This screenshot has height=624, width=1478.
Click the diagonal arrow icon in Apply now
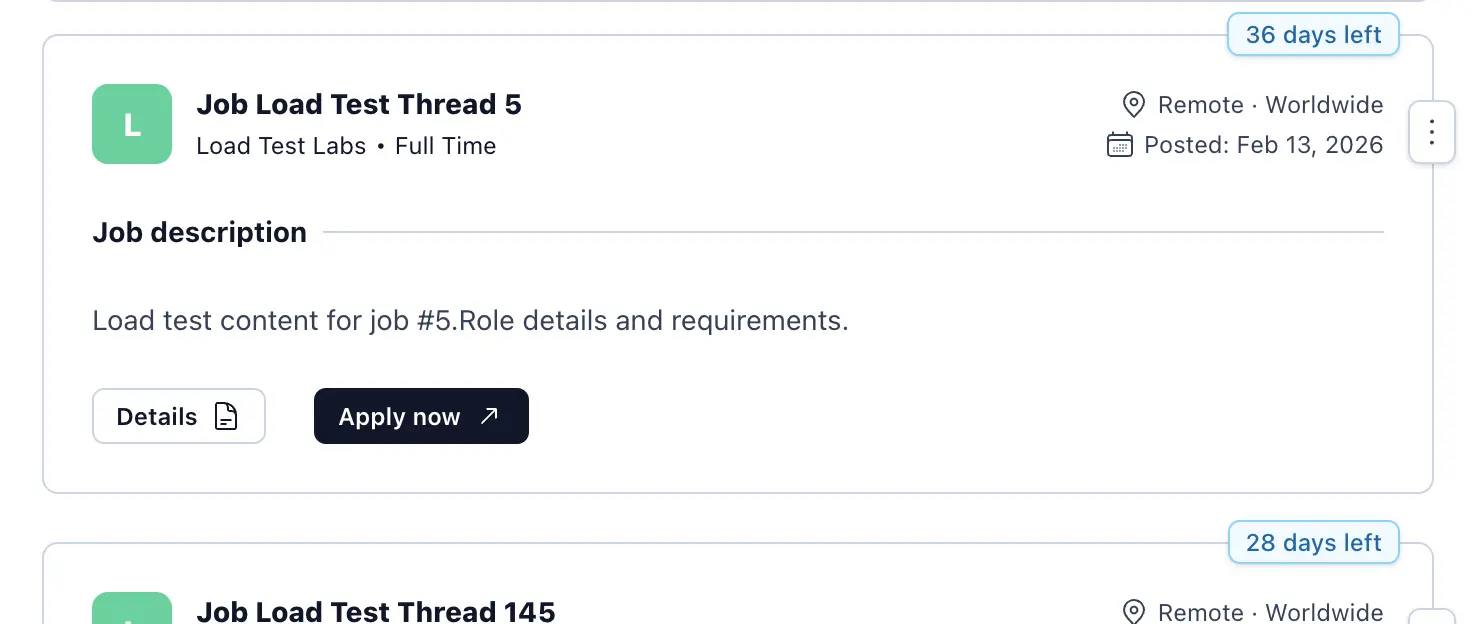point(489,416)
